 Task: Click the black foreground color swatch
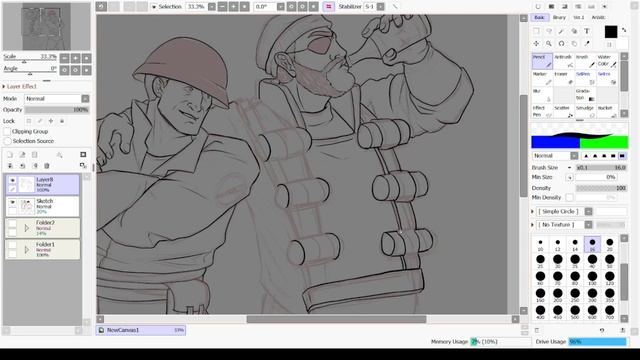tap(611, 32)
